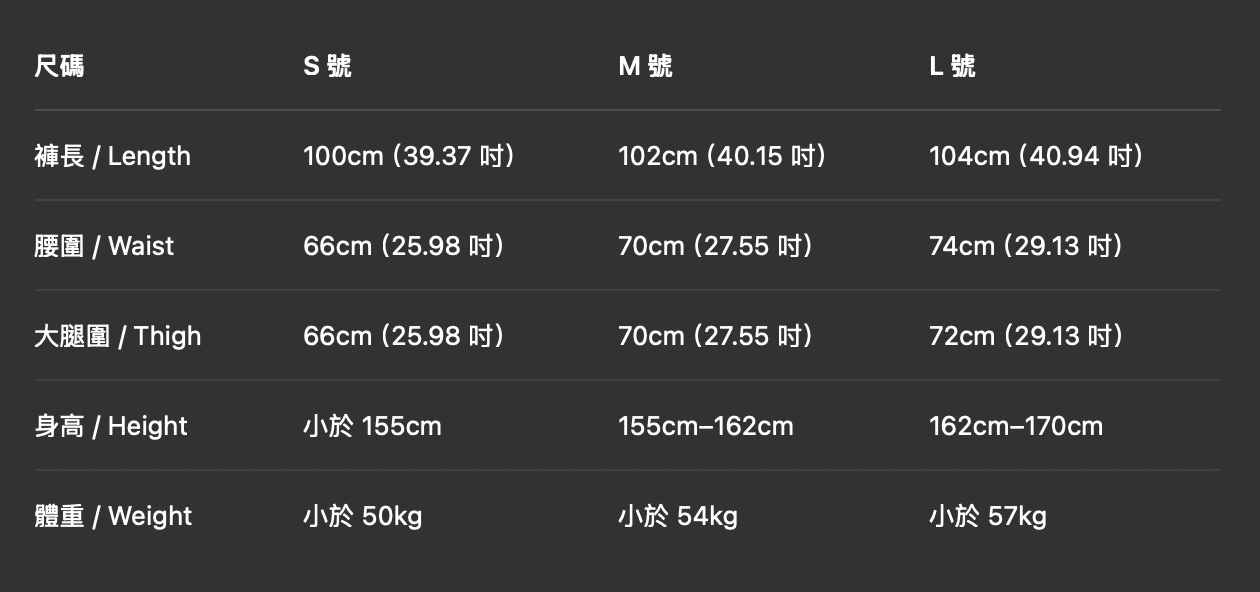
Task: Click the M 號 size header
Action: pyautogui.click(x=645, y=66)
